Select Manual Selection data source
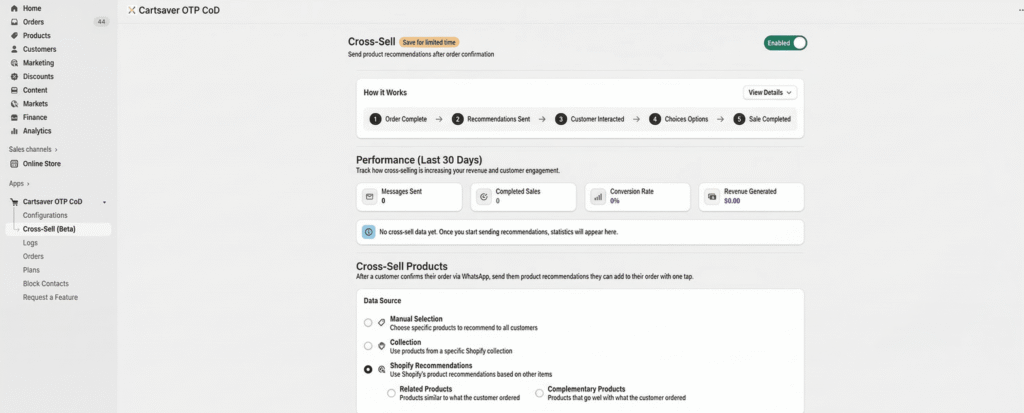This screenshot has height=413, width=1024. (x=368, y=322)
